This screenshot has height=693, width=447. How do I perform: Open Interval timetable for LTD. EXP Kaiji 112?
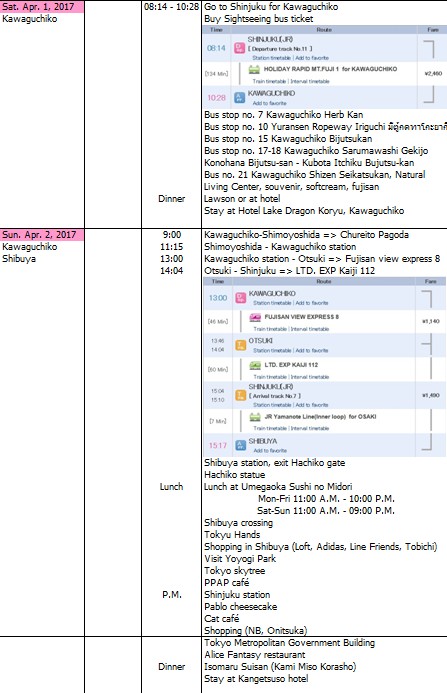click(310, 377)
